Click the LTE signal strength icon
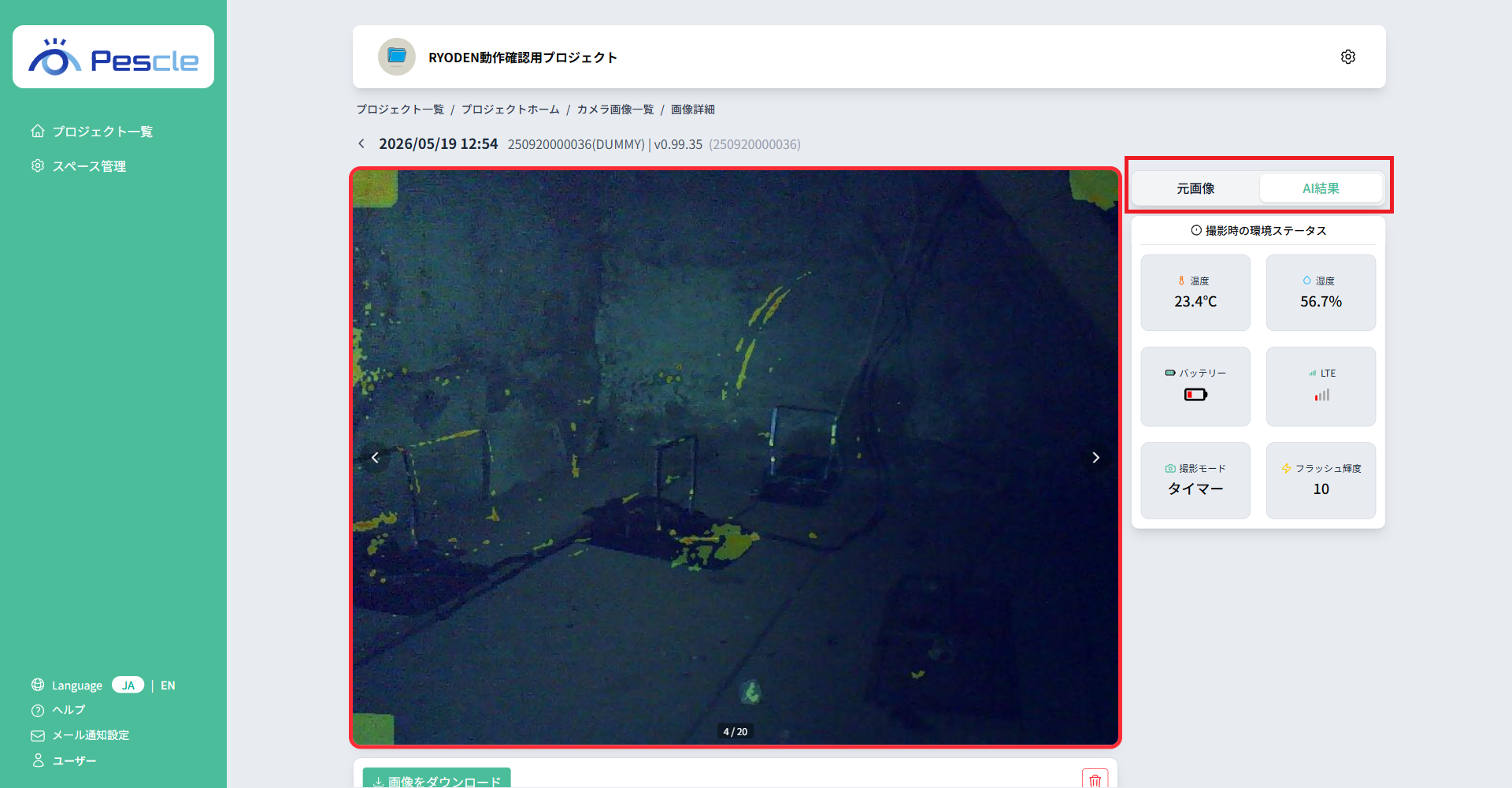Viewport: 1512px width, 788px height. [1321, 395]
